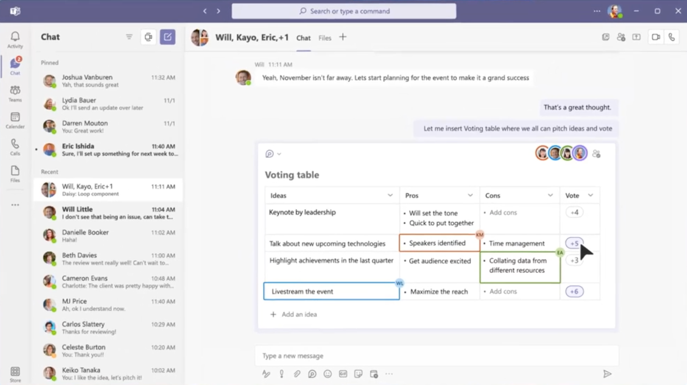Select Speakers identified cell
This screenshot has height=385, width=687.
pyautogui.click(x=439, y=243)
